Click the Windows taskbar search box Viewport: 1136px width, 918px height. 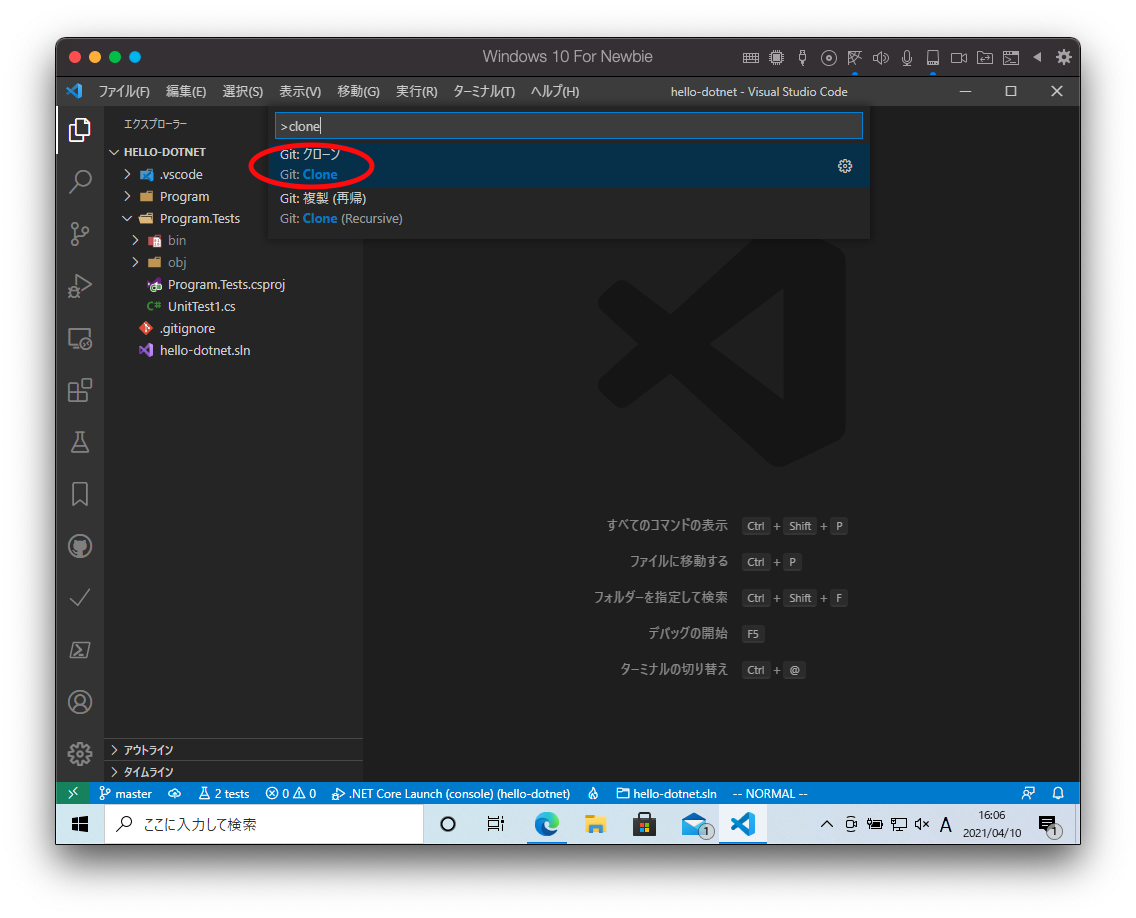pyautogui.click(x=264, y=824)
